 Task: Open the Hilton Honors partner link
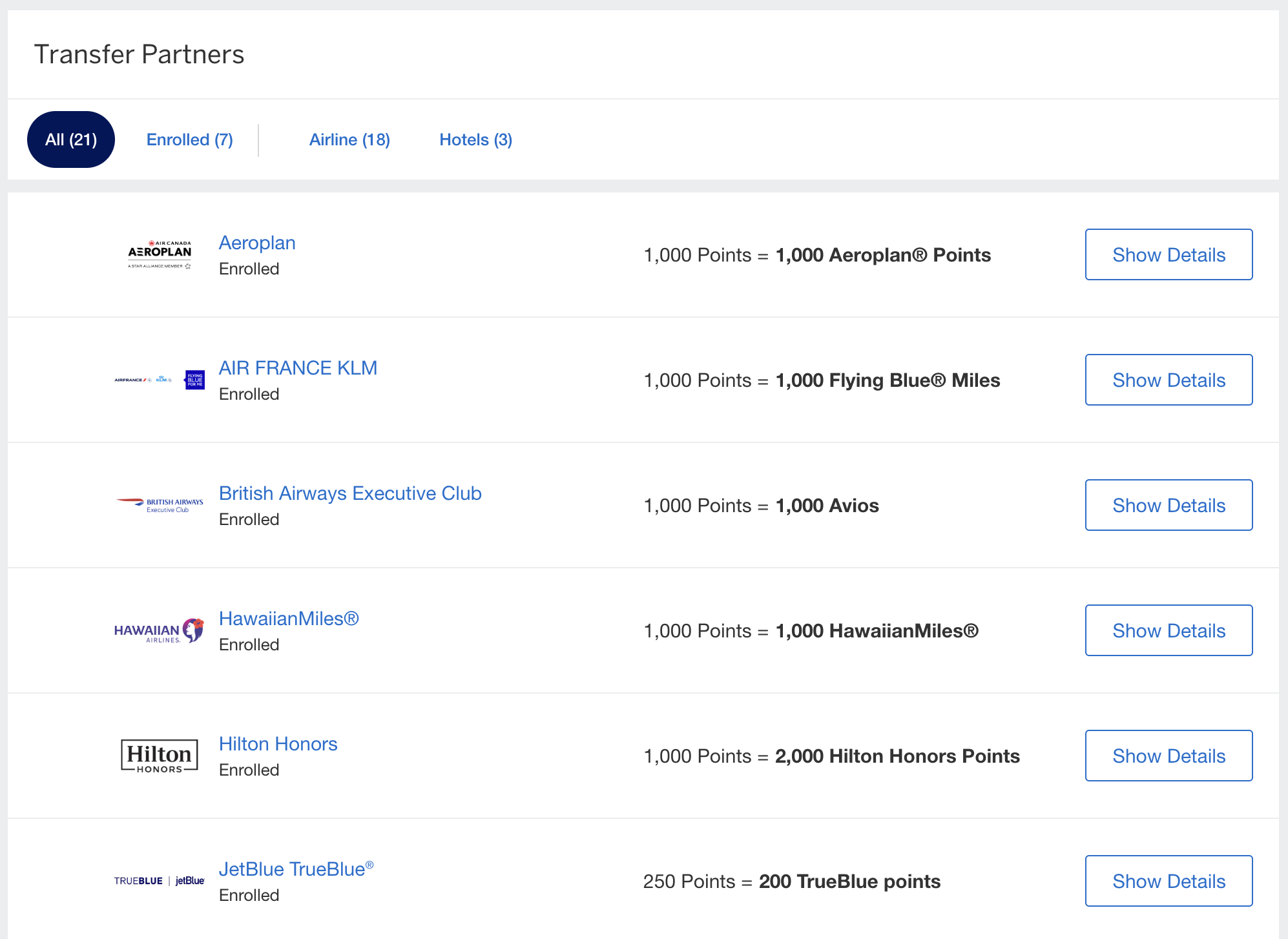click(x=278, y=743)
